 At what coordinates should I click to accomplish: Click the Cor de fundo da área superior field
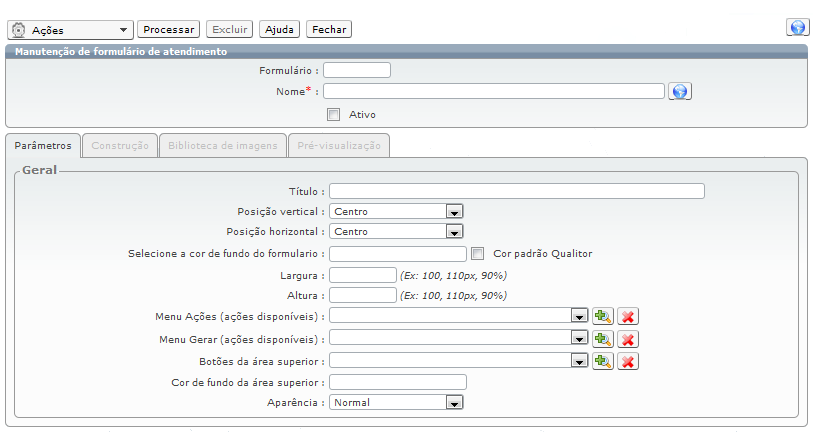(x=398, y=382)
